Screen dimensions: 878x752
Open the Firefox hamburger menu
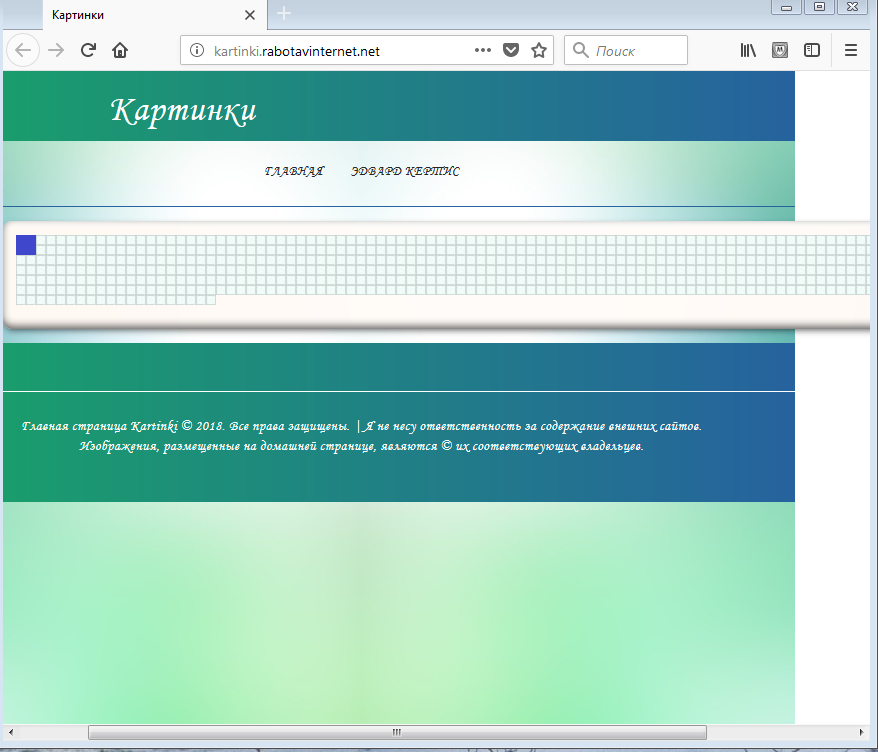pos(851,50)
